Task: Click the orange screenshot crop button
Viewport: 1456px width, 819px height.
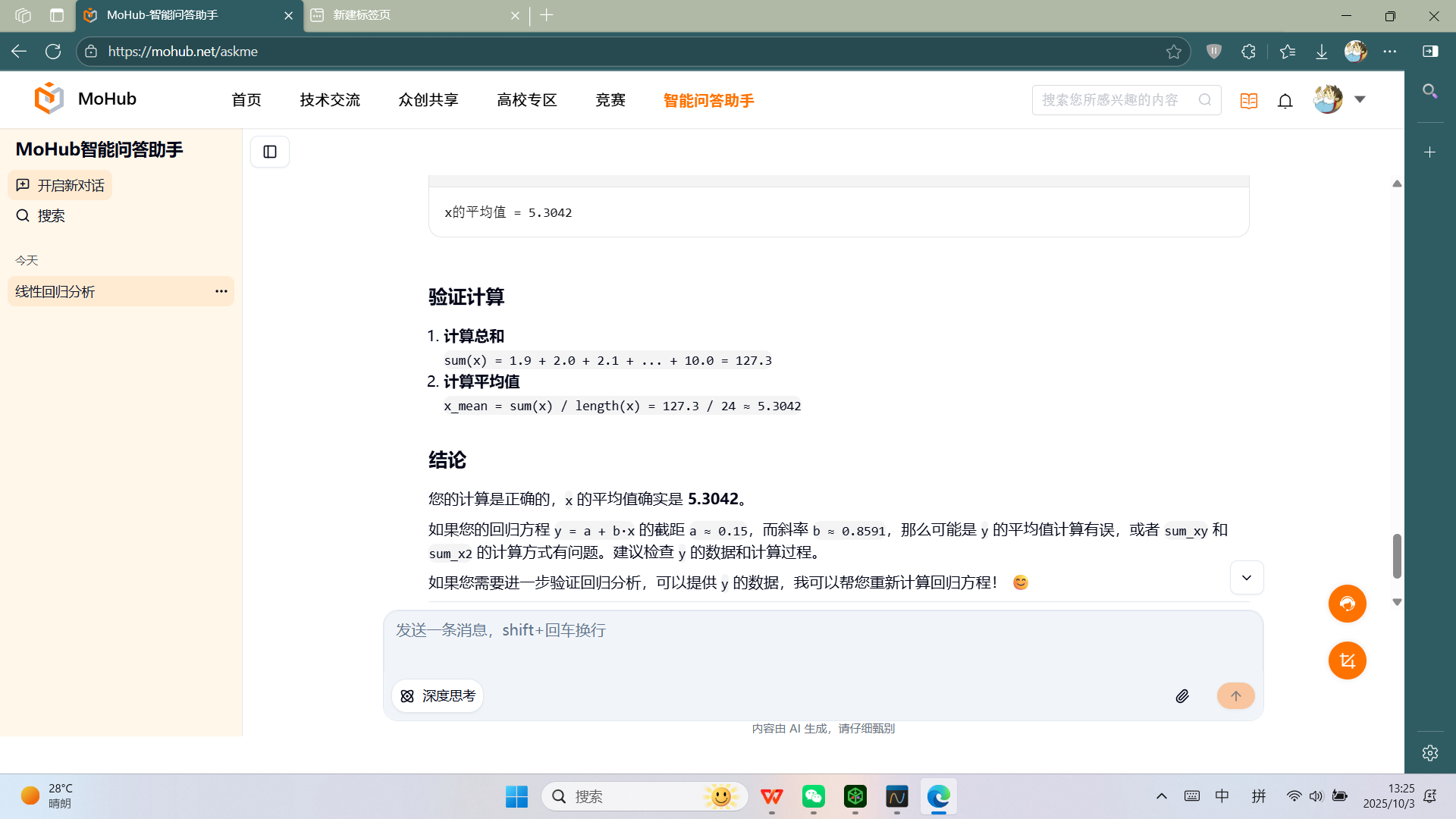Action: (x=1348, y=661)
